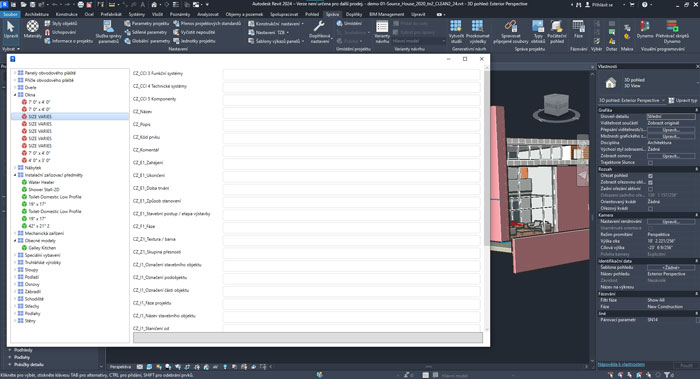
Task: Open Konstrukční nastavení dropdown
Action: (x=276, y=23)
